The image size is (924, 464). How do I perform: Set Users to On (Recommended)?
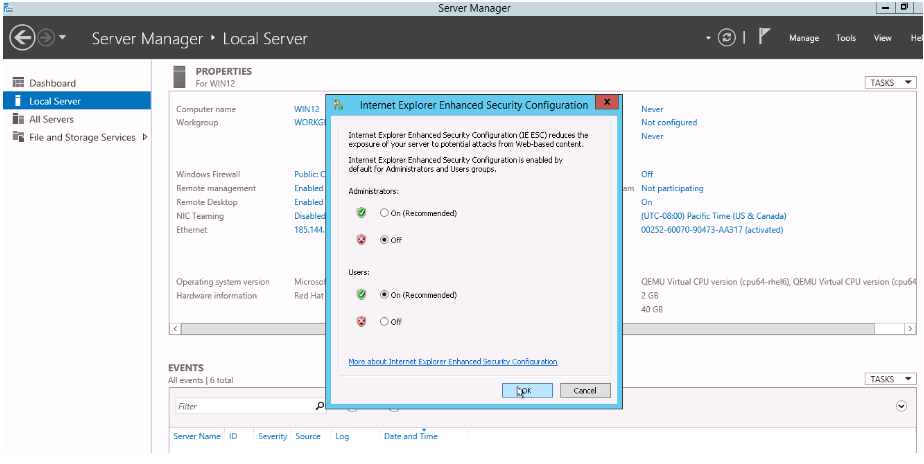(x=384, y=294)
